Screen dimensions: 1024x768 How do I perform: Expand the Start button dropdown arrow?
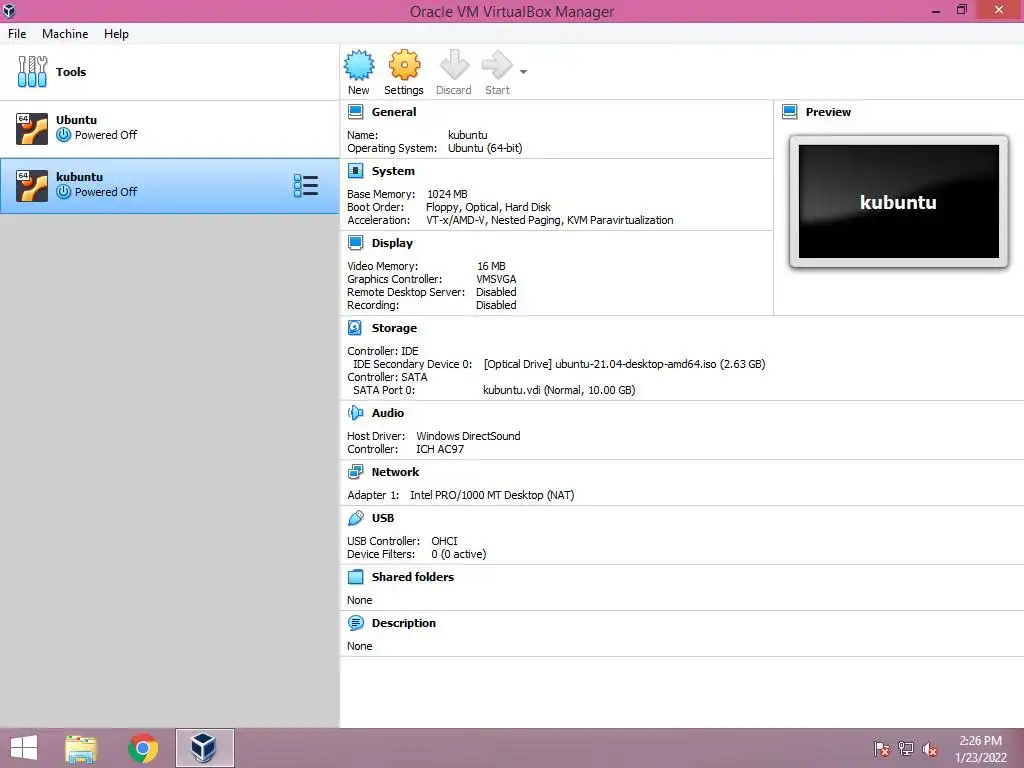point(523,72)
